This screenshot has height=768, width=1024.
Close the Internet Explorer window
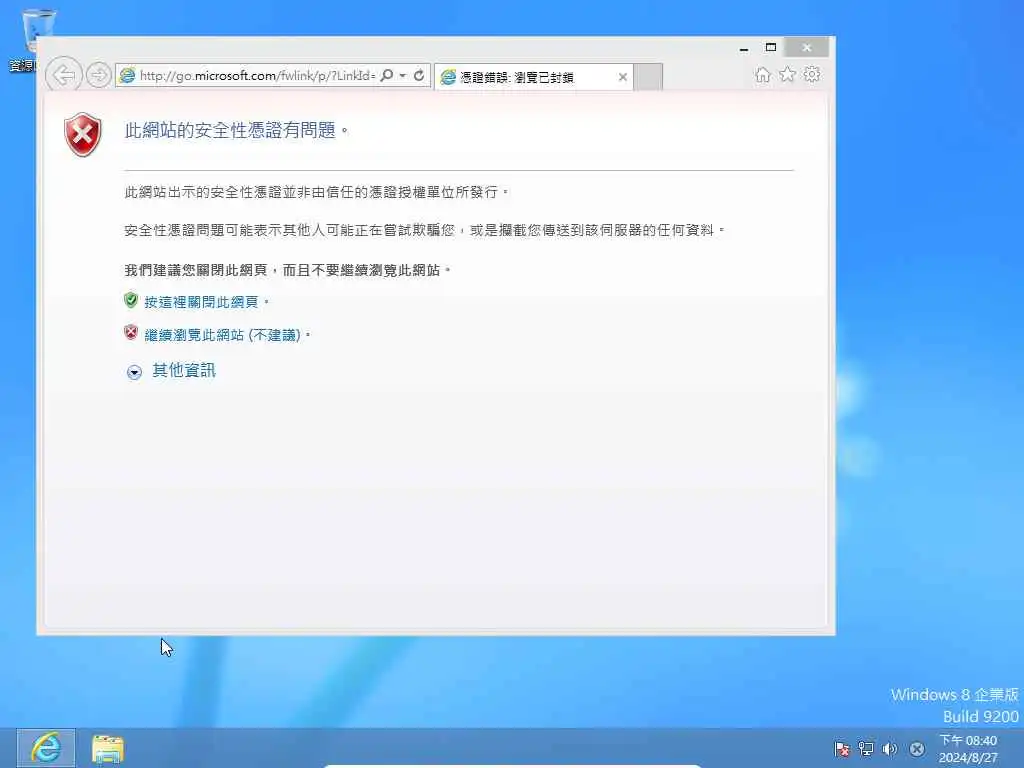(807, 48)
